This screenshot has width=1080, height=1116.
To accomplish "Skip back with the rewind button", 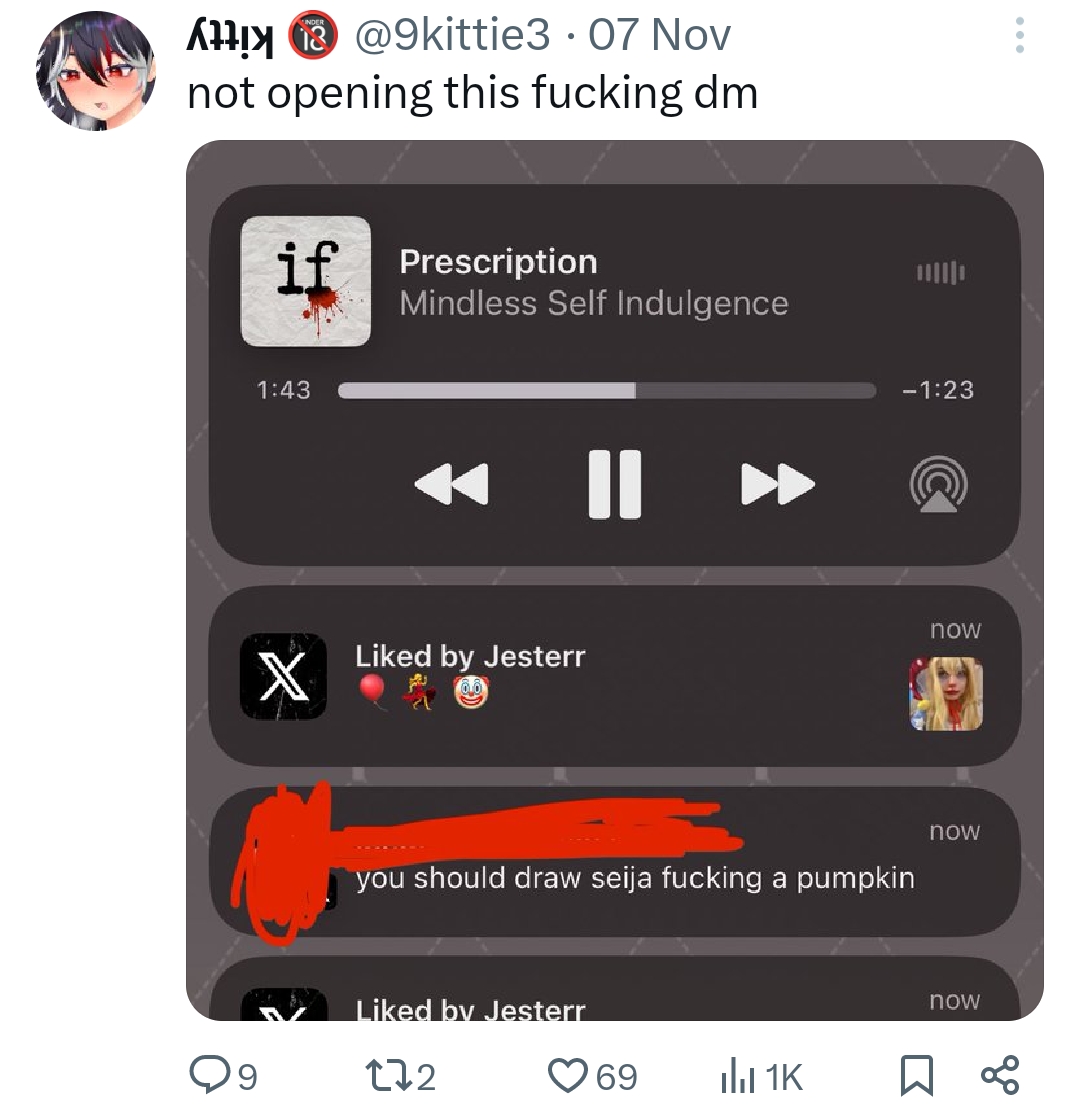I will (452, 484).
